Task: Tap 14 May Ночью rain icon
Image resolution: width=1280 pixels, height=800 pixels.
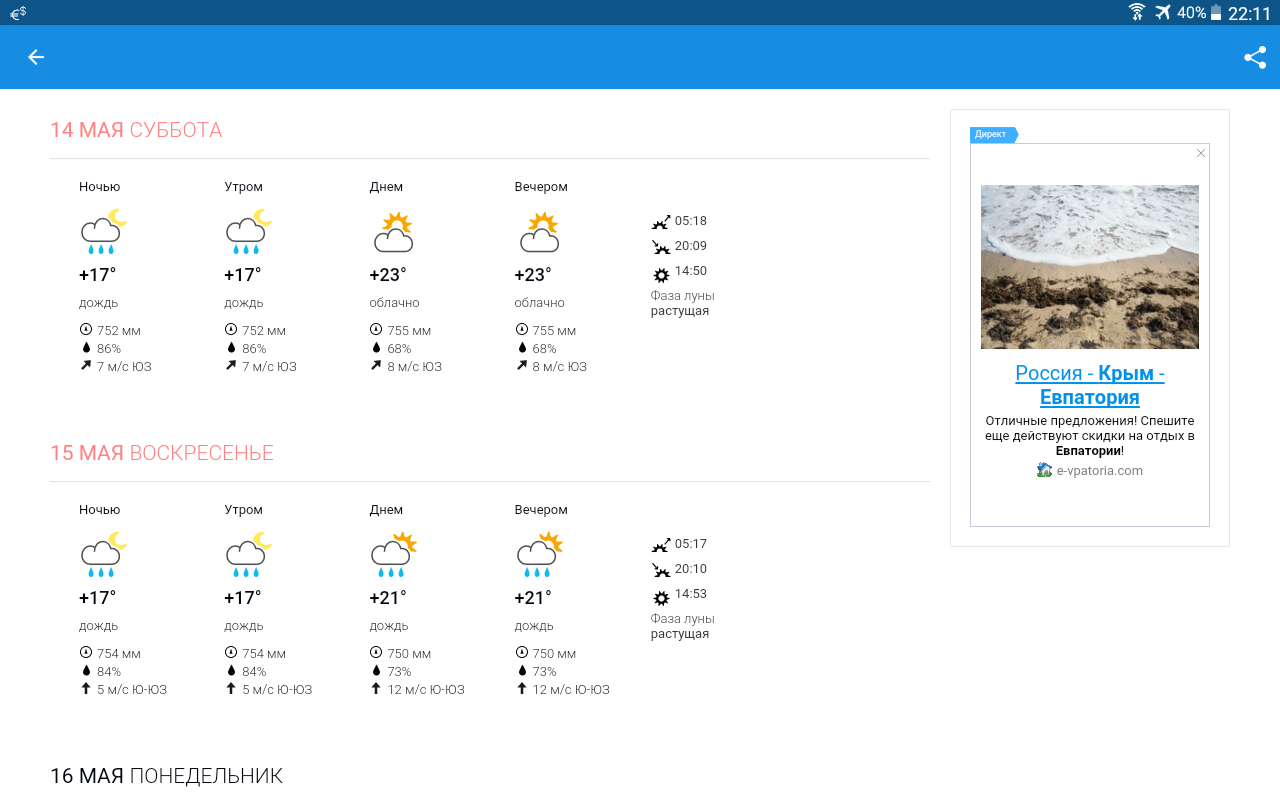Action: (103, 232)
